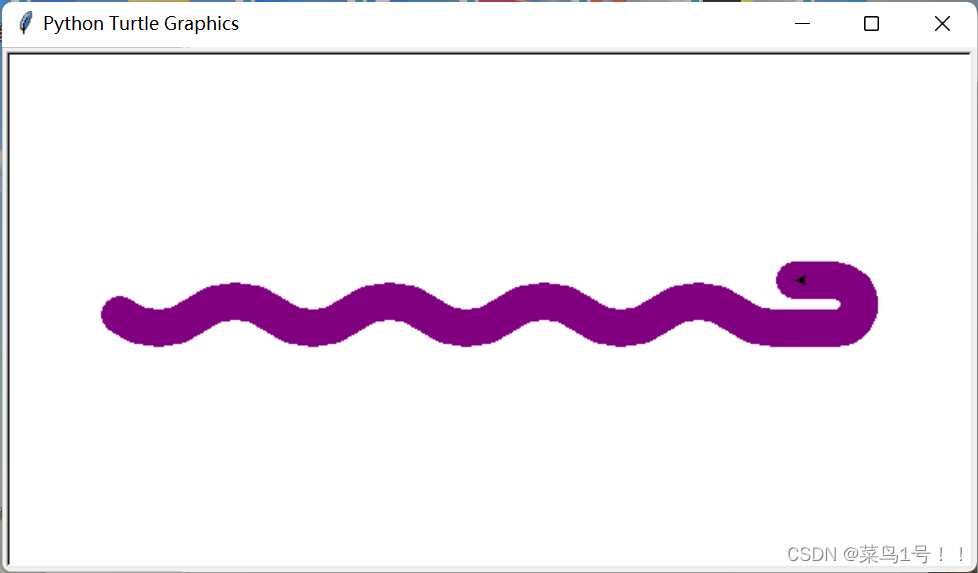Close the Python Turtle Graphics window
The image size is (978, 573).
942,24
